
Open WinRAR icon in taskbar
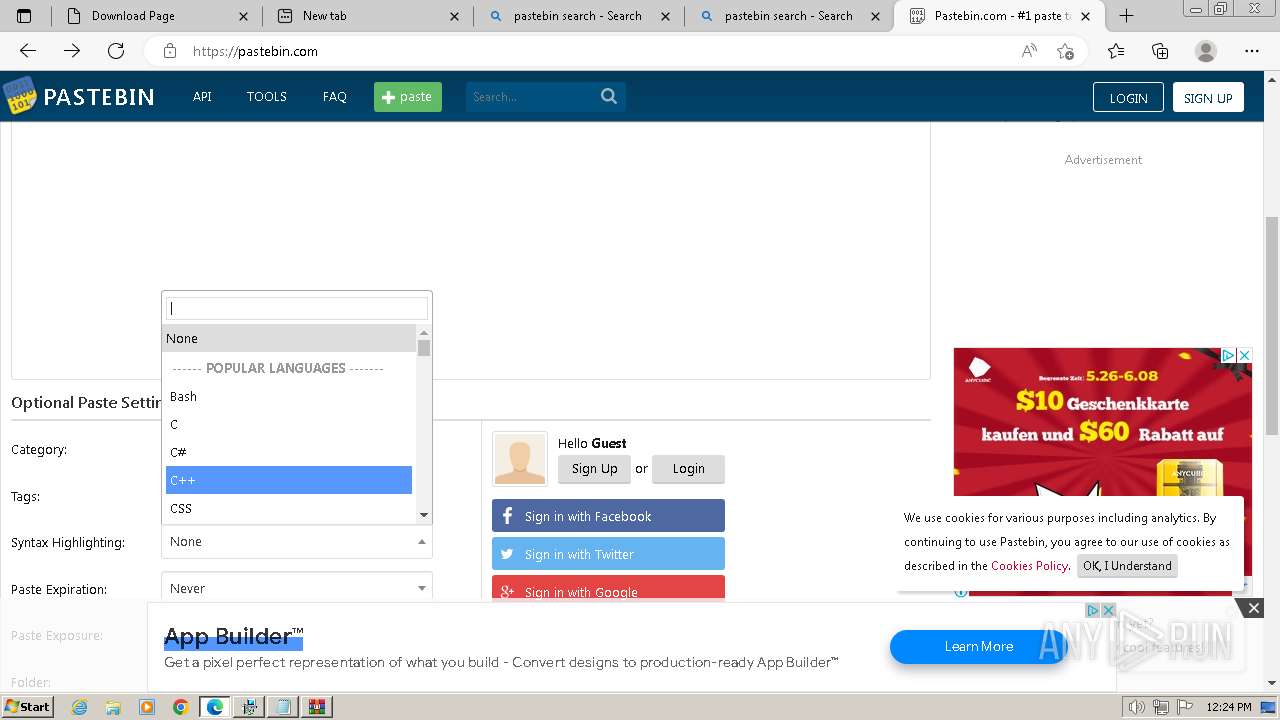(317, 707)
